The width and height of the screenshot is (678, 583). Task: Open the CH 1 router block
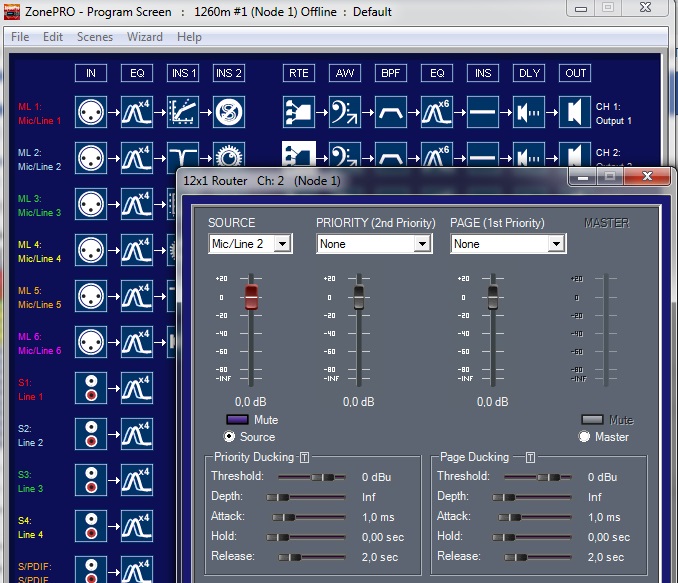coord(299,111)
